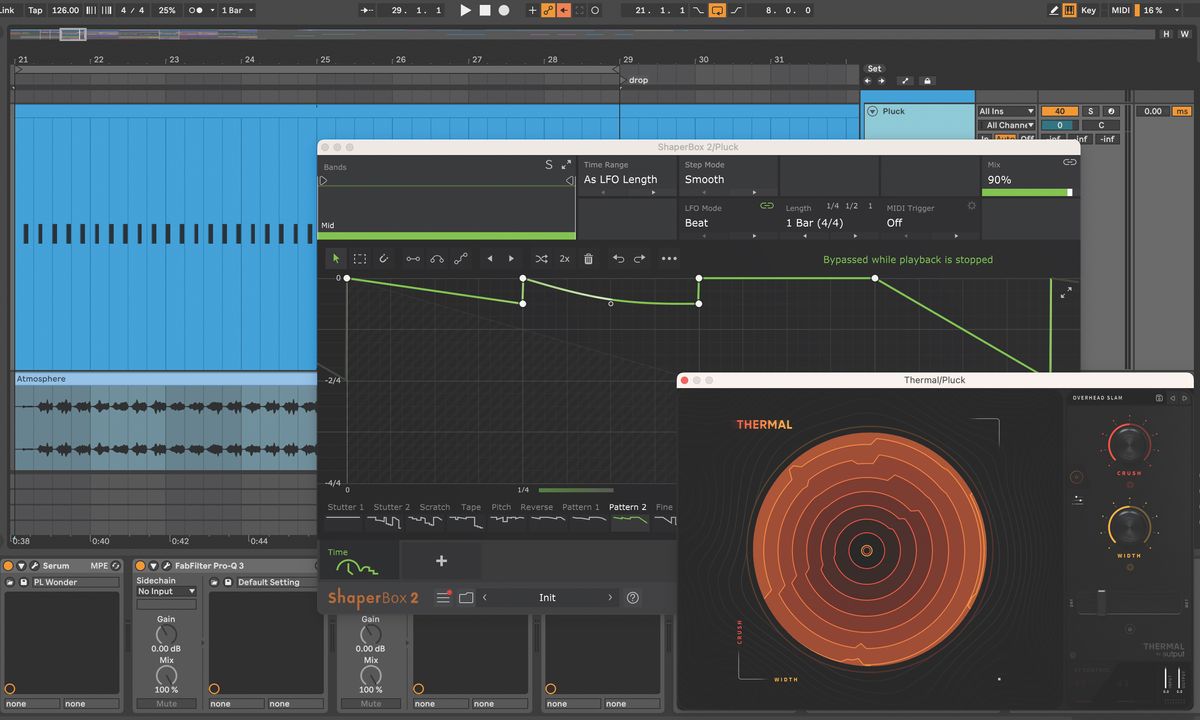The width and height of the screenshot is (1200, 720).
Task: Select the pointer tool in ShaperBox
Action: 337,259
